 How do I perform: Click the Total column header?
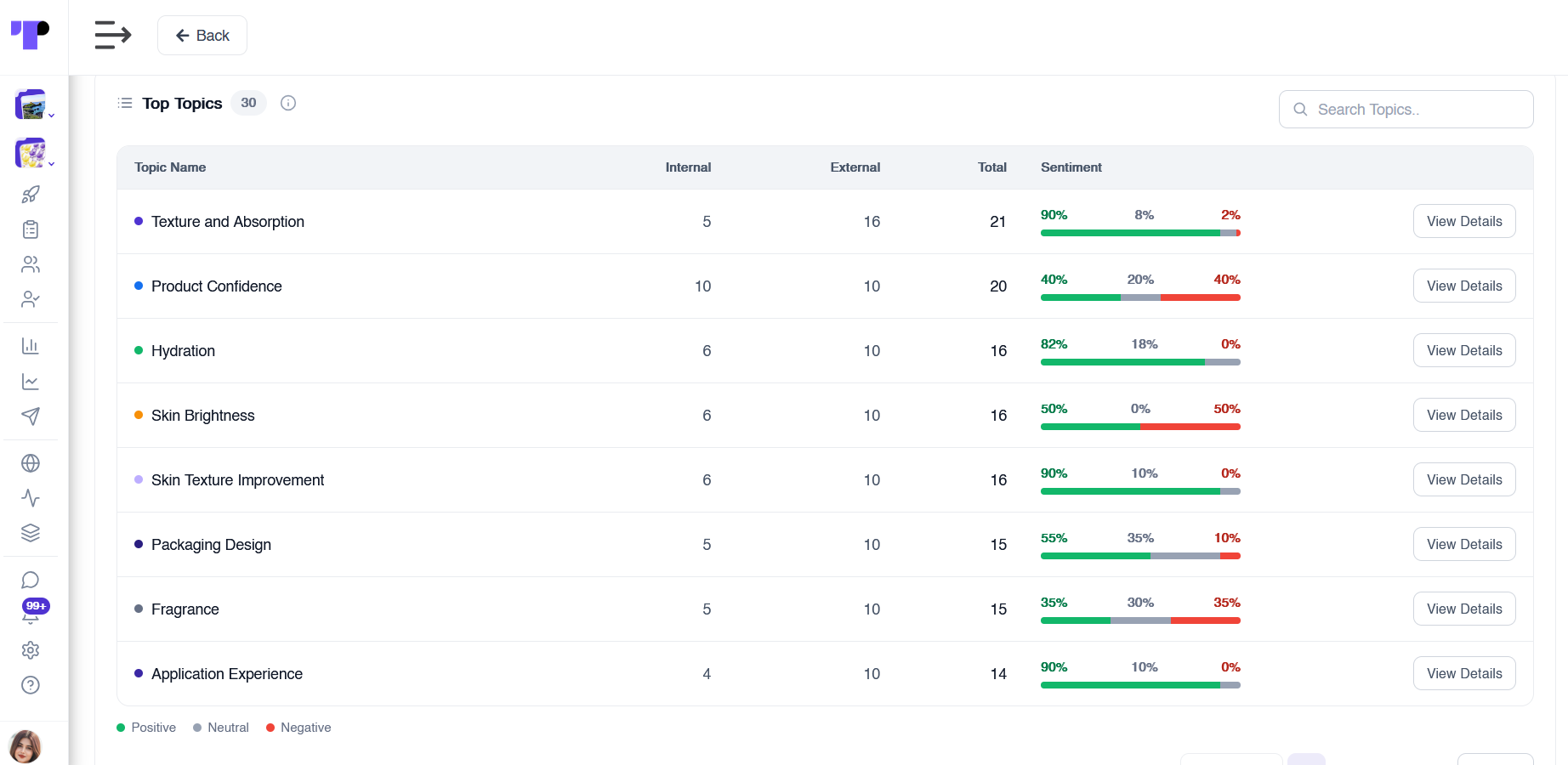(x=992, y=167)
